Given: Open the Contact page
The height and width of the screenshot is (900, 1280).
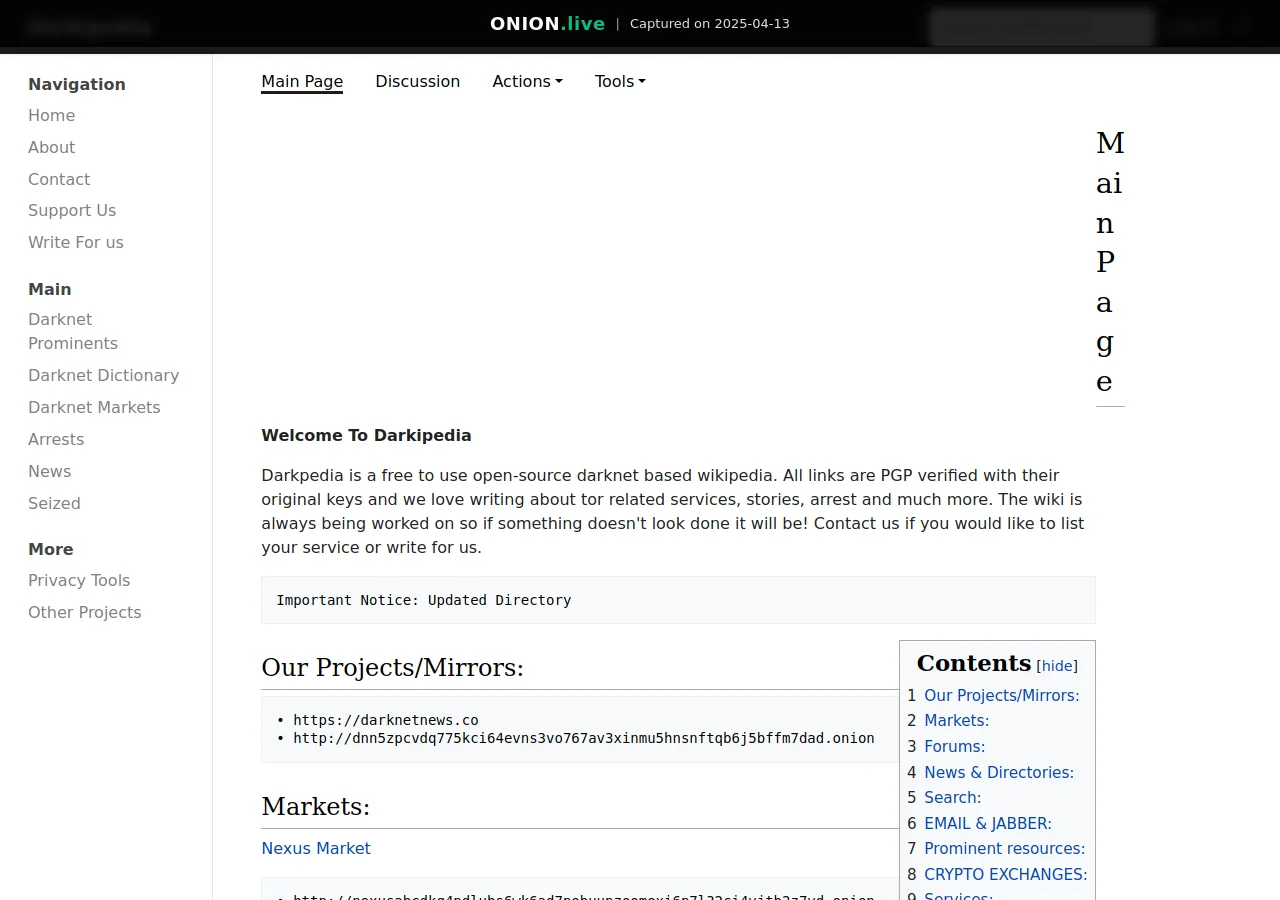Looking at the screenshot, I should pos(59,179).
